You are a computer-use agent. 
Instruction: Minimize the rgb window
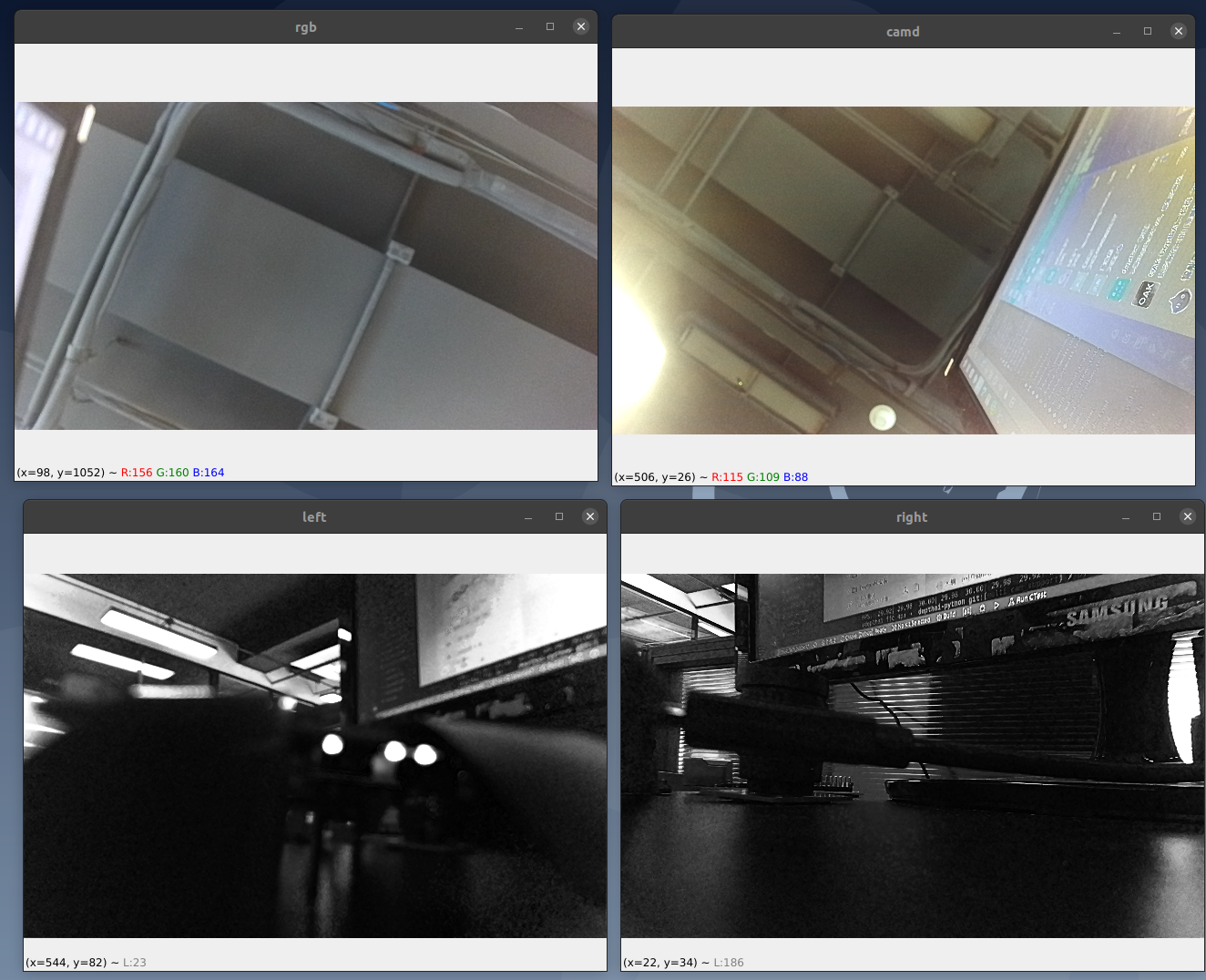519,27
